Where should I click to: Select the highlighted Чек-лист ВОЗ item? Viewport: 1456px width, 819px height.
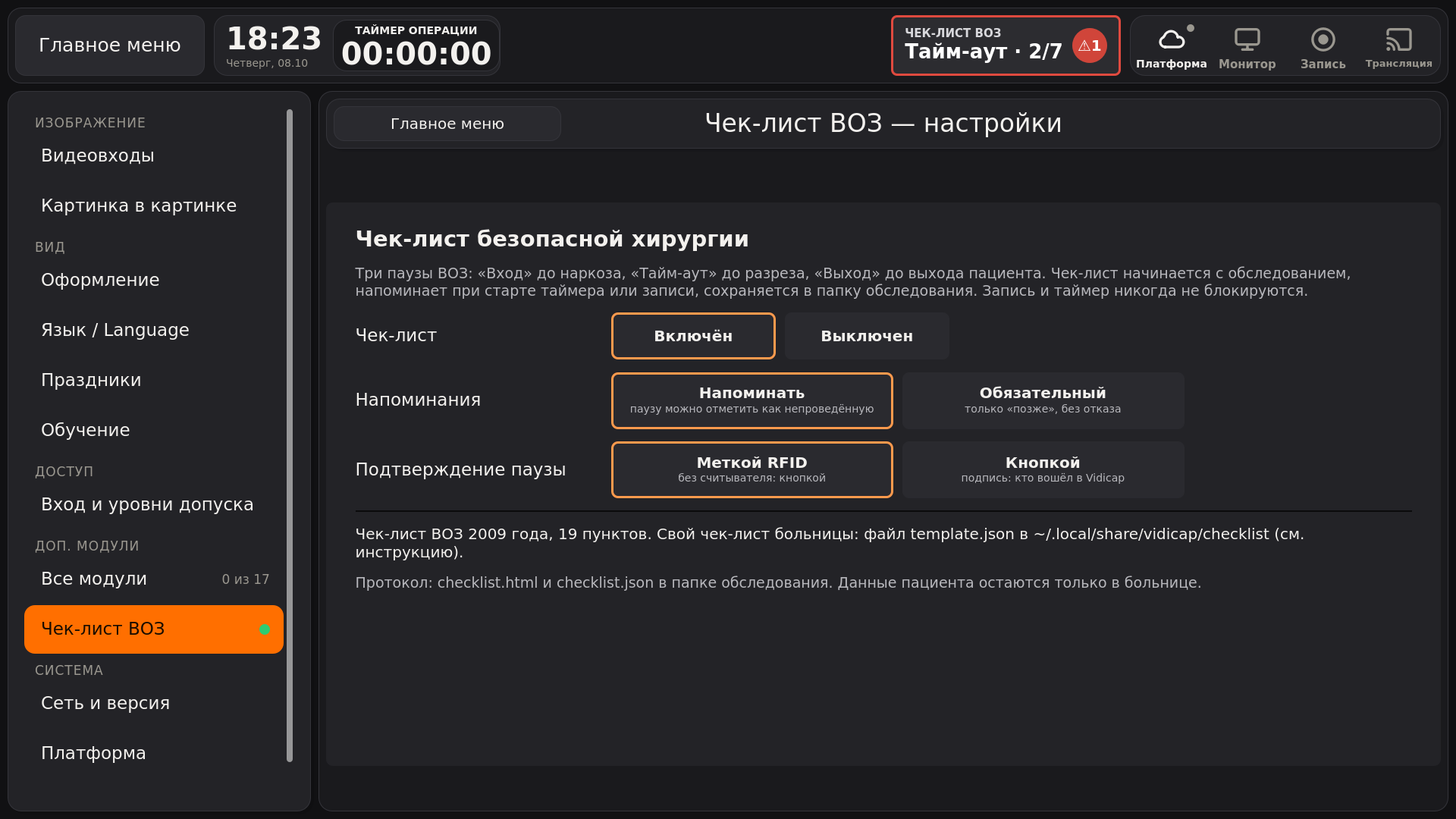[154, 629]
